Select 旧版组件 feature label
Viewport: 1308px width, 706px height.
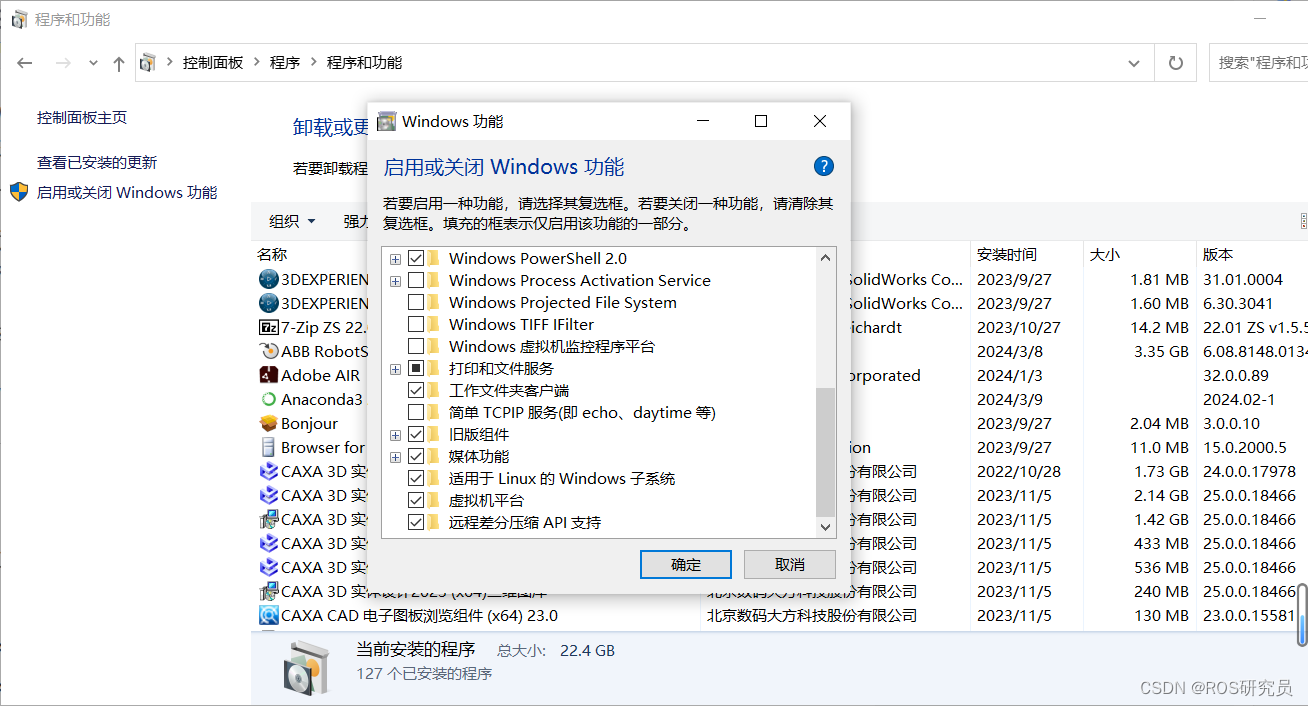click(x=479, y=434)
